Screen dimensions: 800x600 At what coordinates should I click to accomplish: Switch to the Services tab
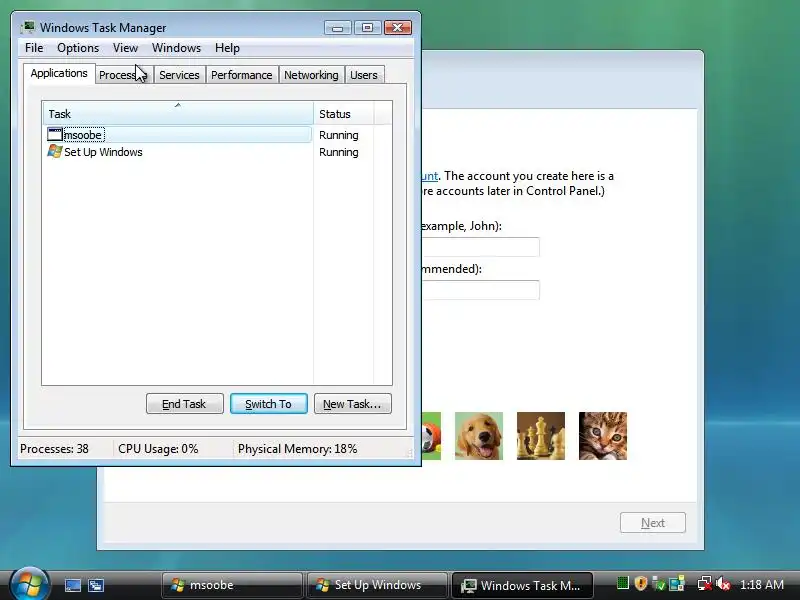click(179, 75)
